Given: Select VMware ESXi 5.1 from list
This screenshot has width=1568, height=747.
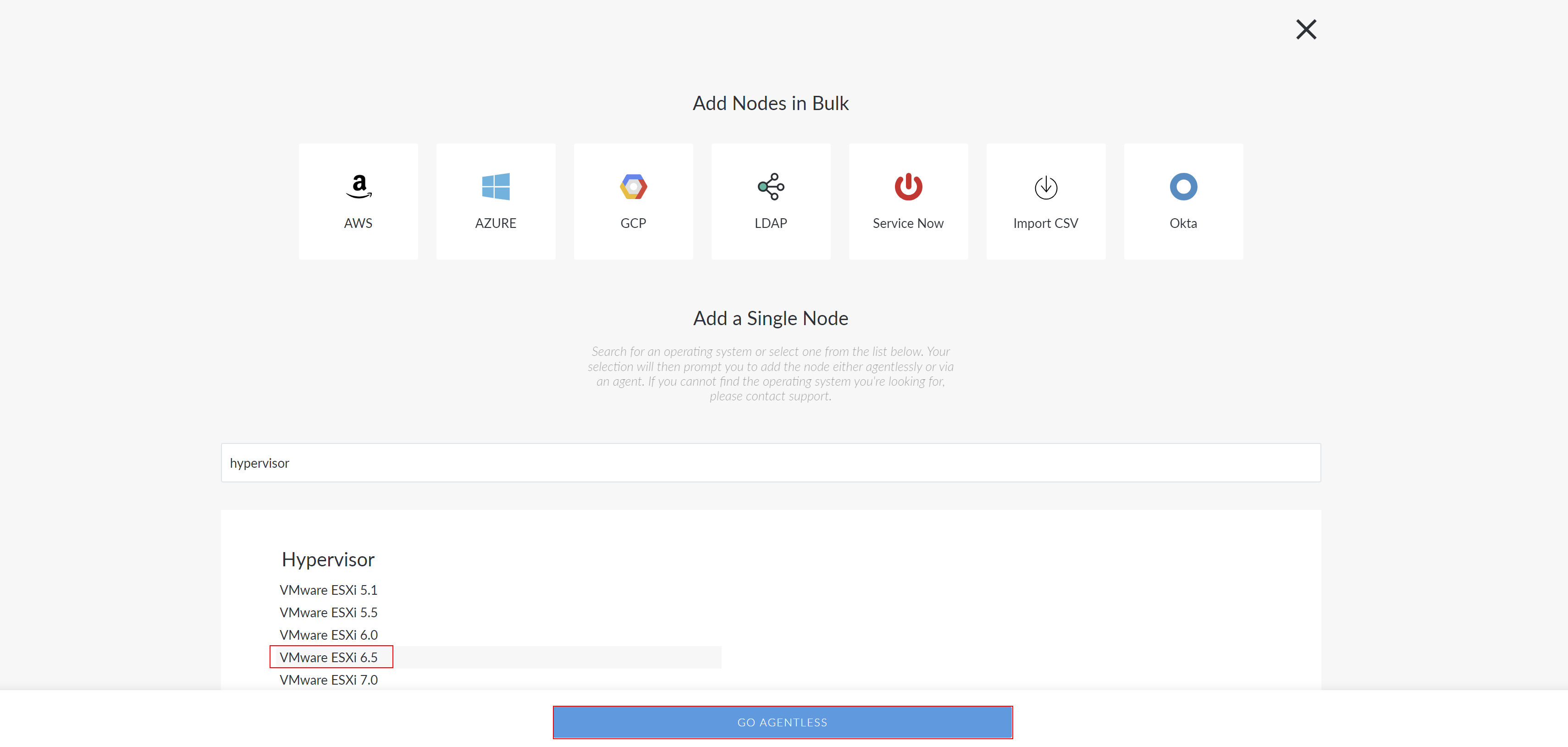Looking at the screenshot, I should pos(329,590).
